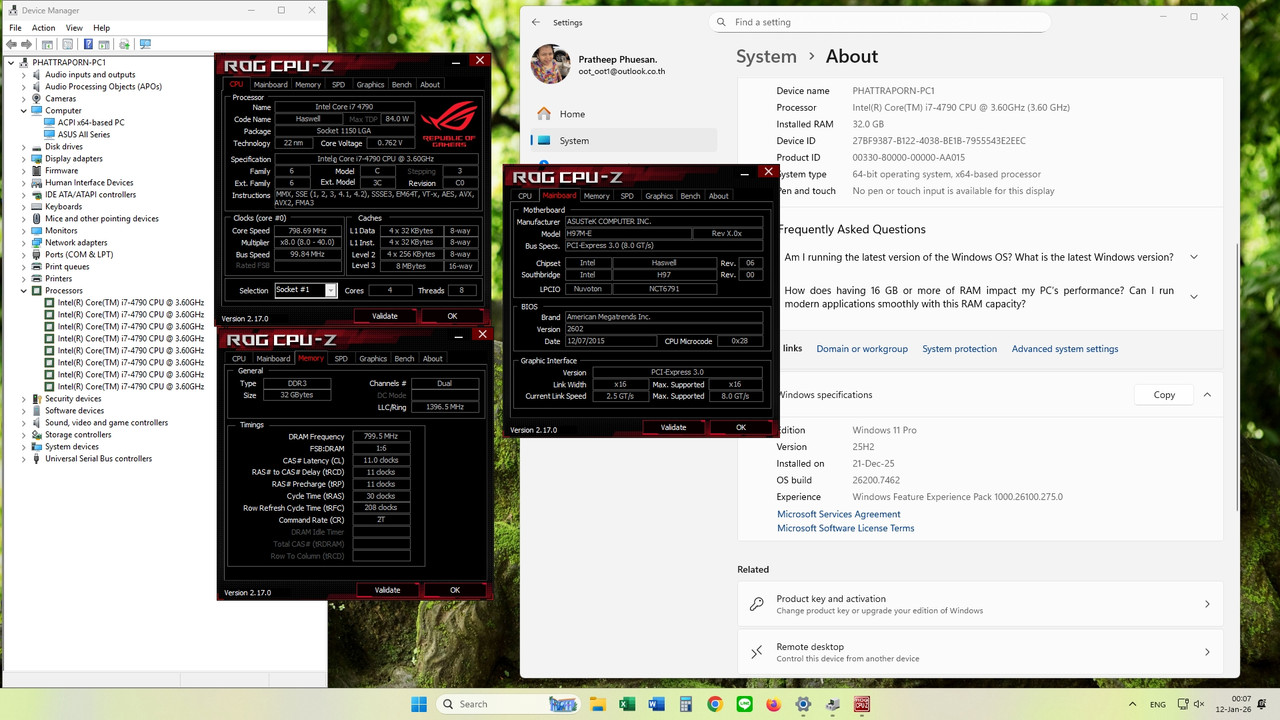
Task: Open the View menu in Device Manager
Action: point(74,28)
